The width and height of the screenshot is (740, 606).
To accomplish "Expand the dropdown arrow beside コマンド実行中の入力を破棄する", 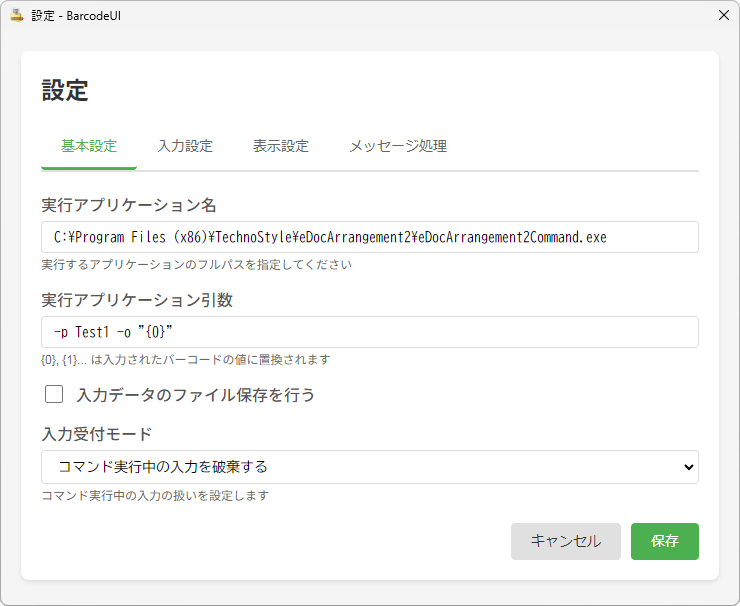I will tap(687, 466).
